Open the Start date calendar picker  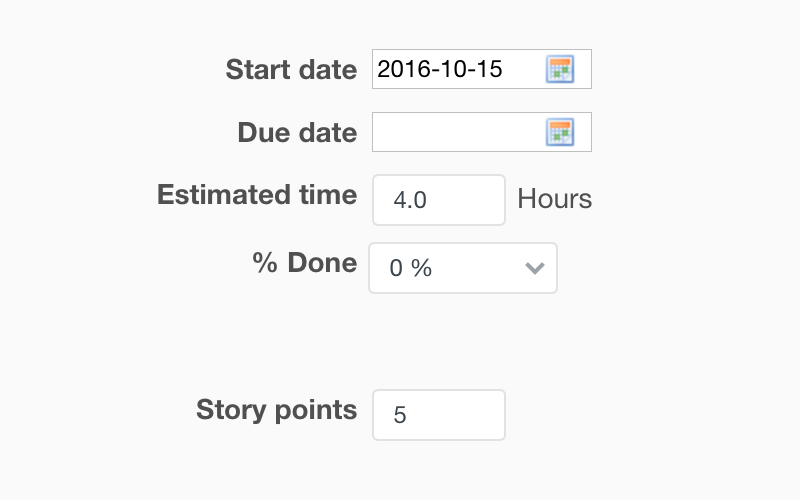(x=559, y=69)
